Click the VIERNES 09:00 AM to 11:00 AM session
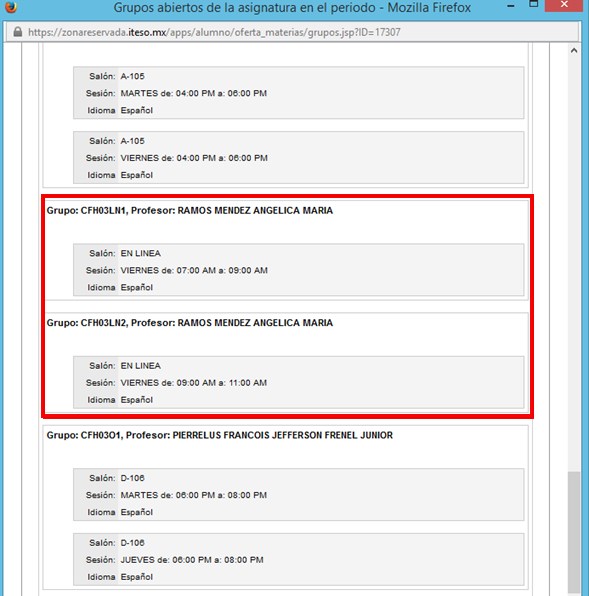This screenshot has height=596, width=589. pos(193,383)
